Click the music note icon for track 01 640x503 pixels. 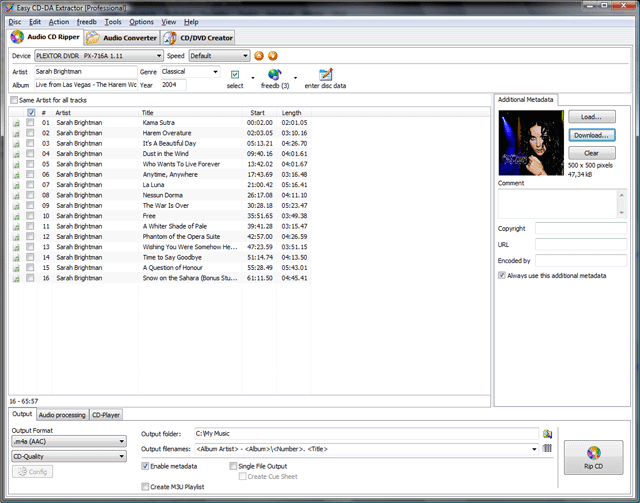click(16, 123)
